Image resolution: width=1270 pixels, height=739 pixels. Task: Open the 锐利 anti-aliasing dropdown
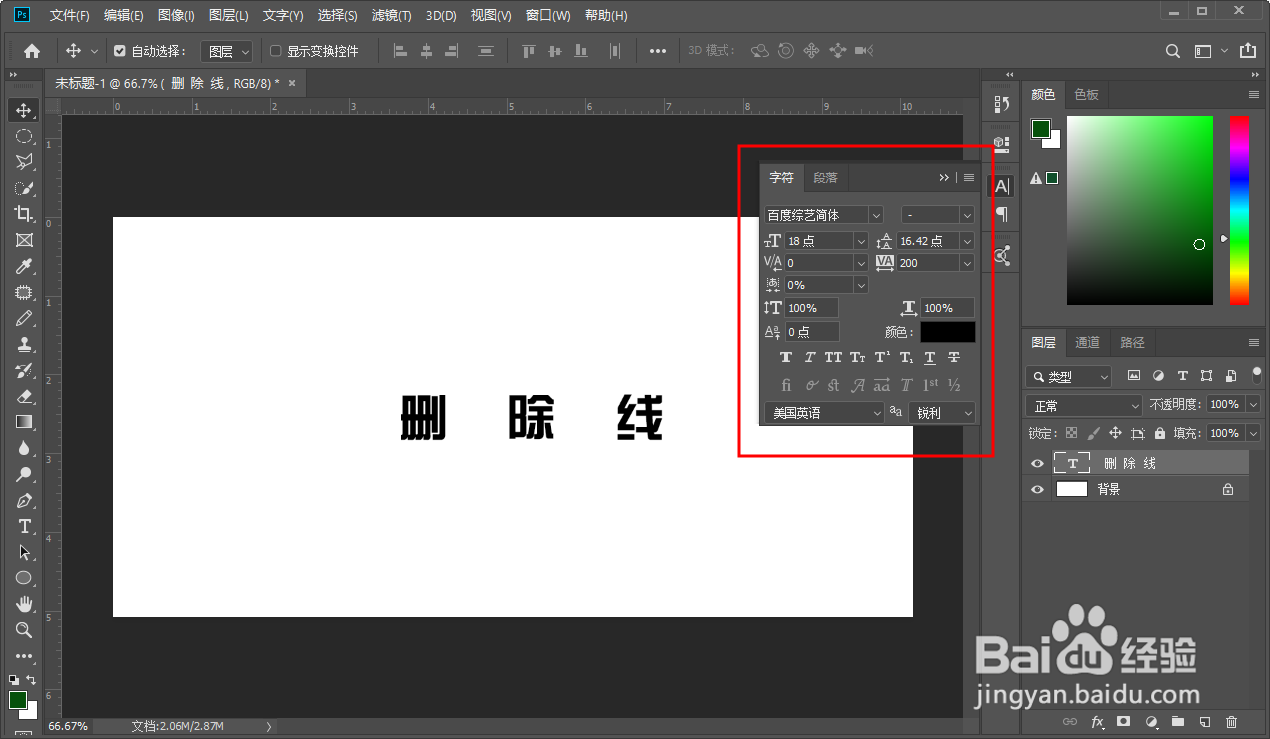coord(942,412)
